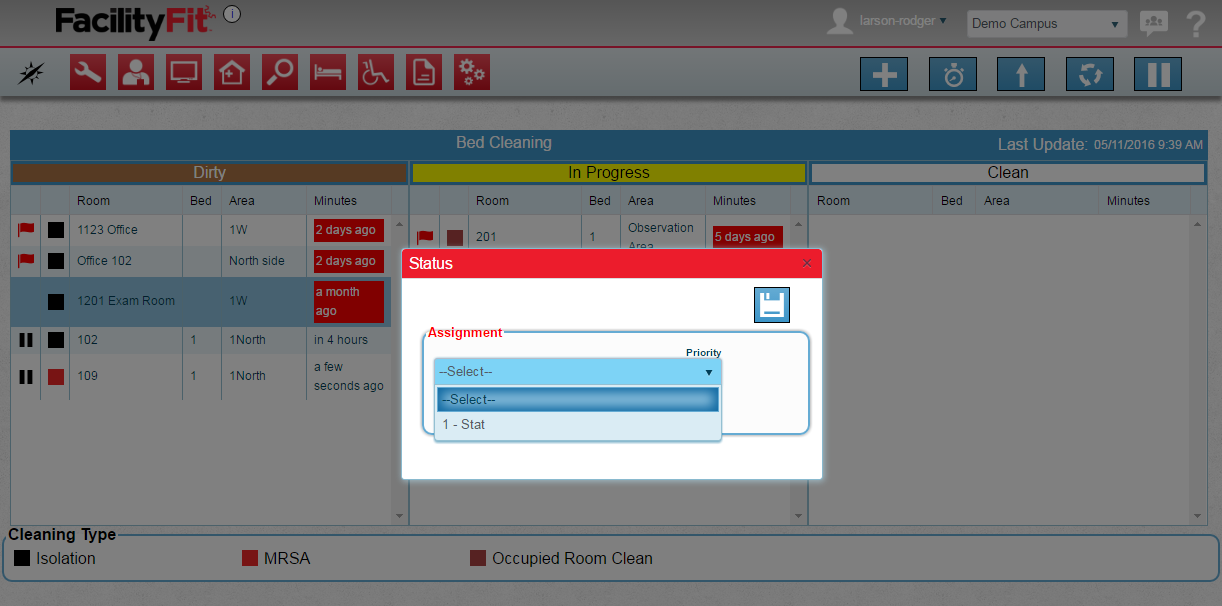The width and height of the screenshot is (1222, 606).
Task: Click the MRSA red color swatch in legend
Action: (x=250, y=558)
